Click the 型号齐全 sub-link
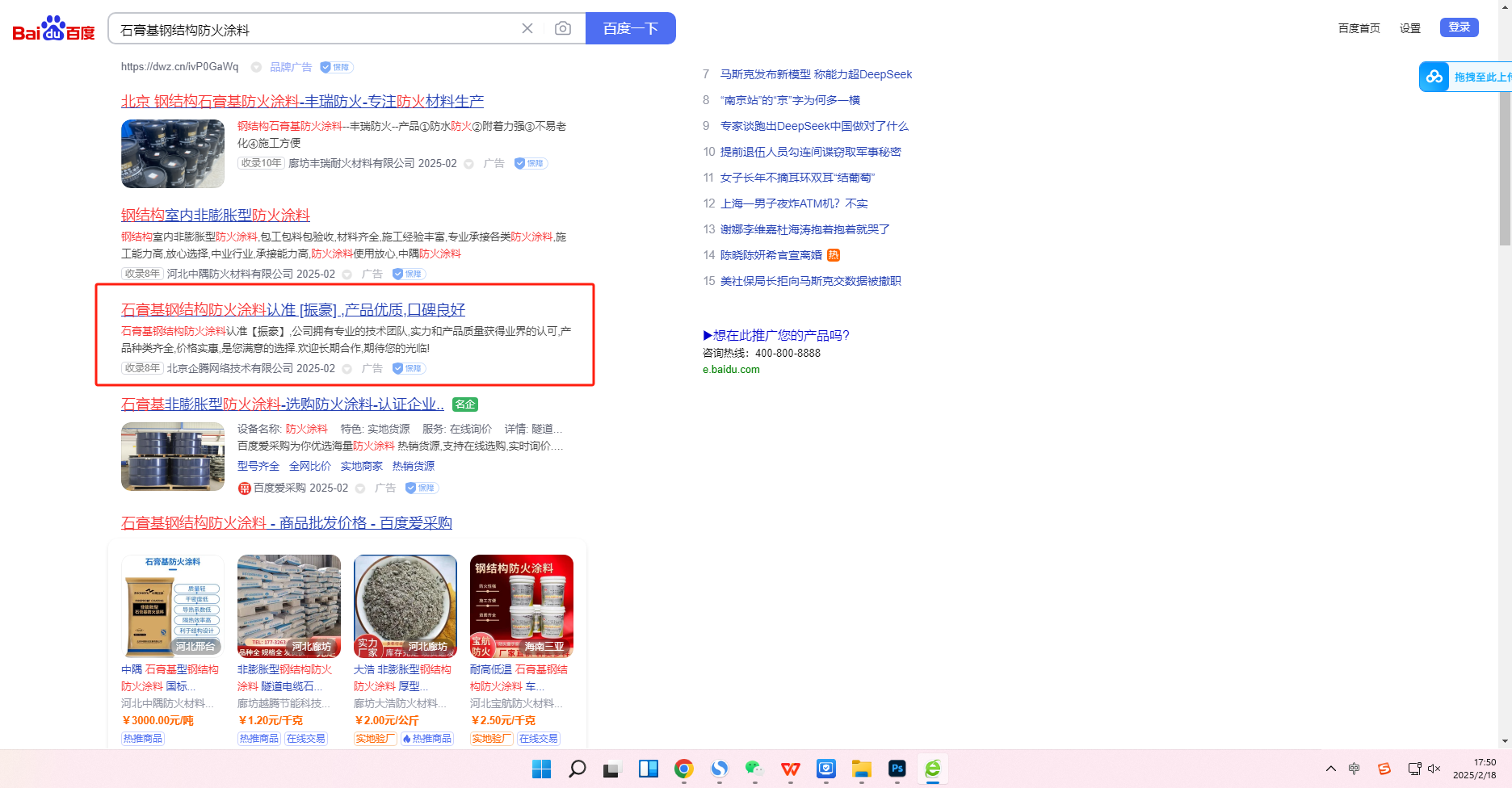Screen dimensions: 1512x788 258,467
